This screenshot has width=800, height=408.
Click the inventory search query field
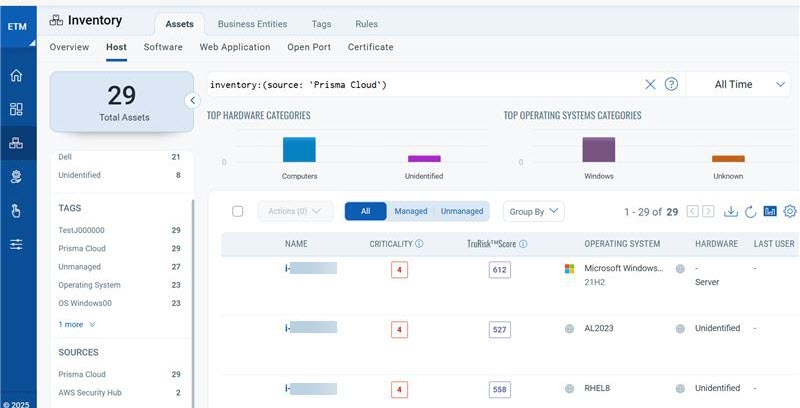420,85
